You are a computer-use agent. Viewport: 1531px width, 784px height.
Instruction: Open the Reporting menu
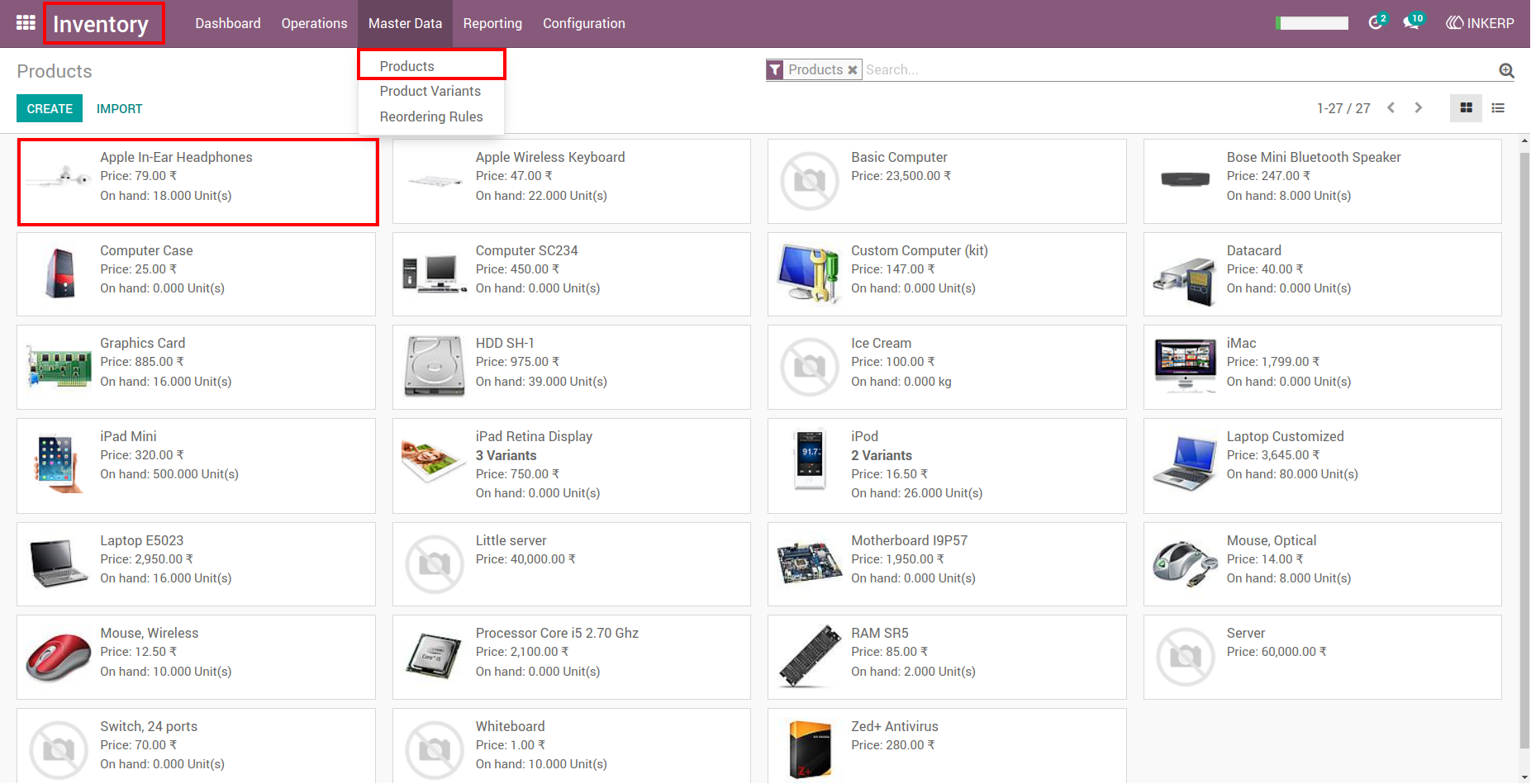pos(492,23)
